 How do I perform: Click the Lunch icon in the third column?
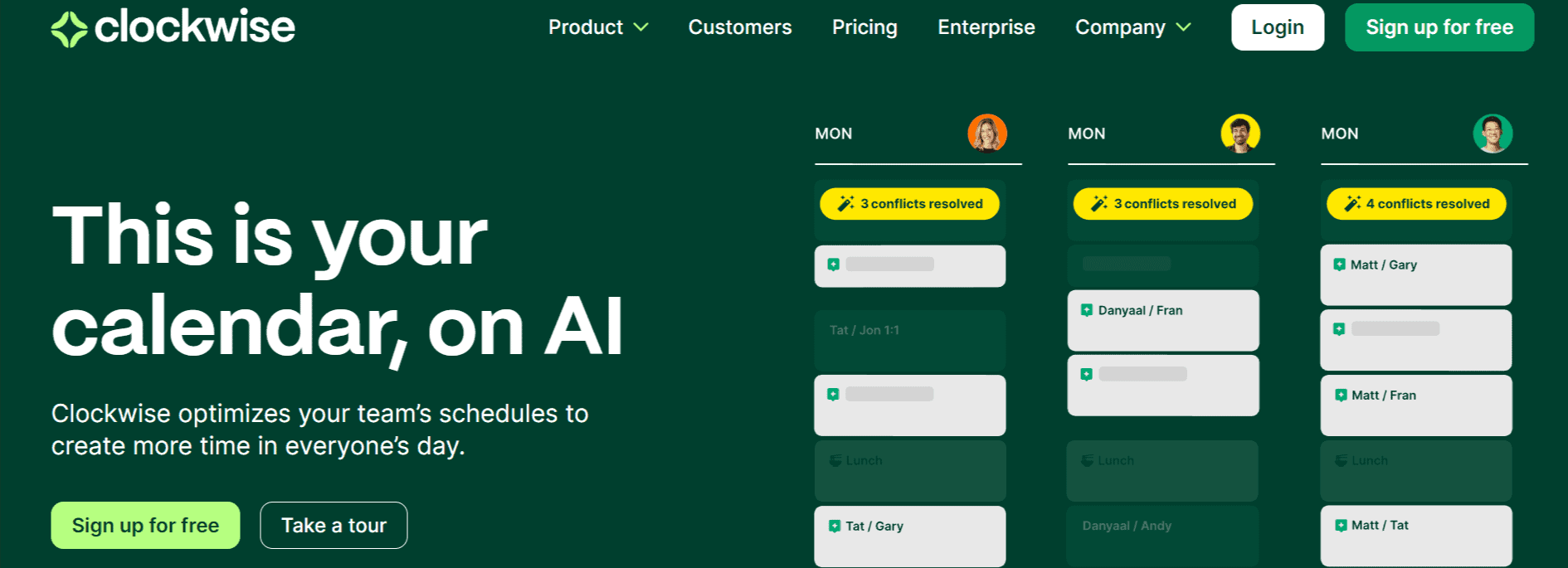tap(1341, 460)
